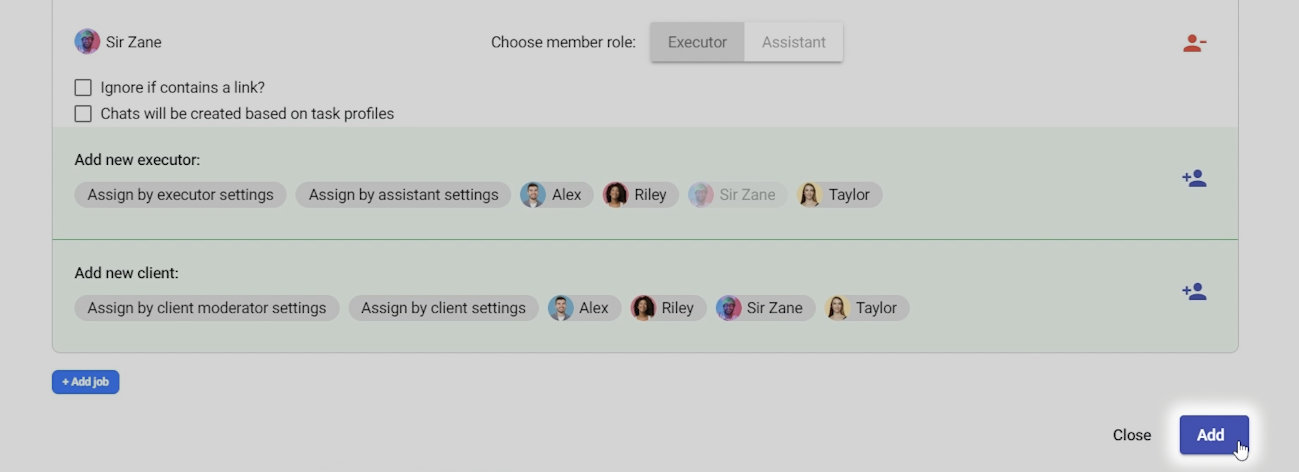
Task: Choose 'Assign by assistant settings' chip
Action: [x=403, y=195]
